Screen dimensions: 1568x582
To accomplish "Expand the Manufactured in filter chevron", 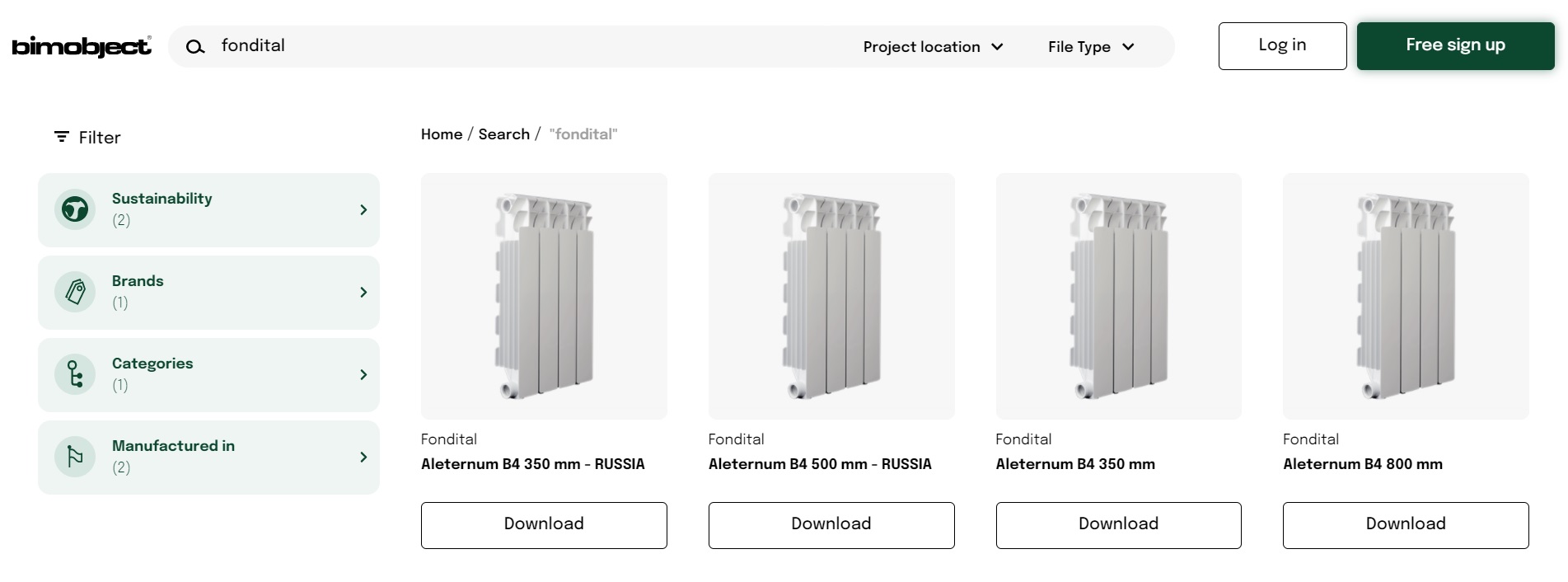I will (363, 458).
